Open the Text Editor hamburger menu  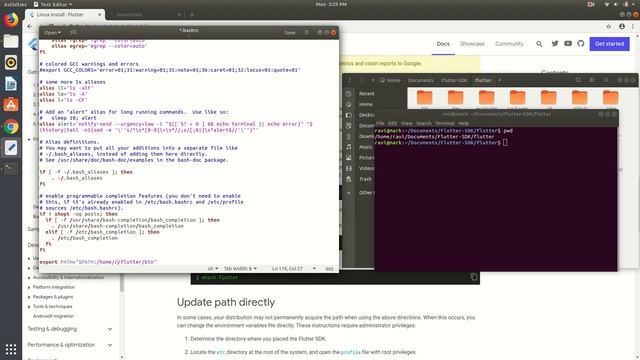click(307, 32)
